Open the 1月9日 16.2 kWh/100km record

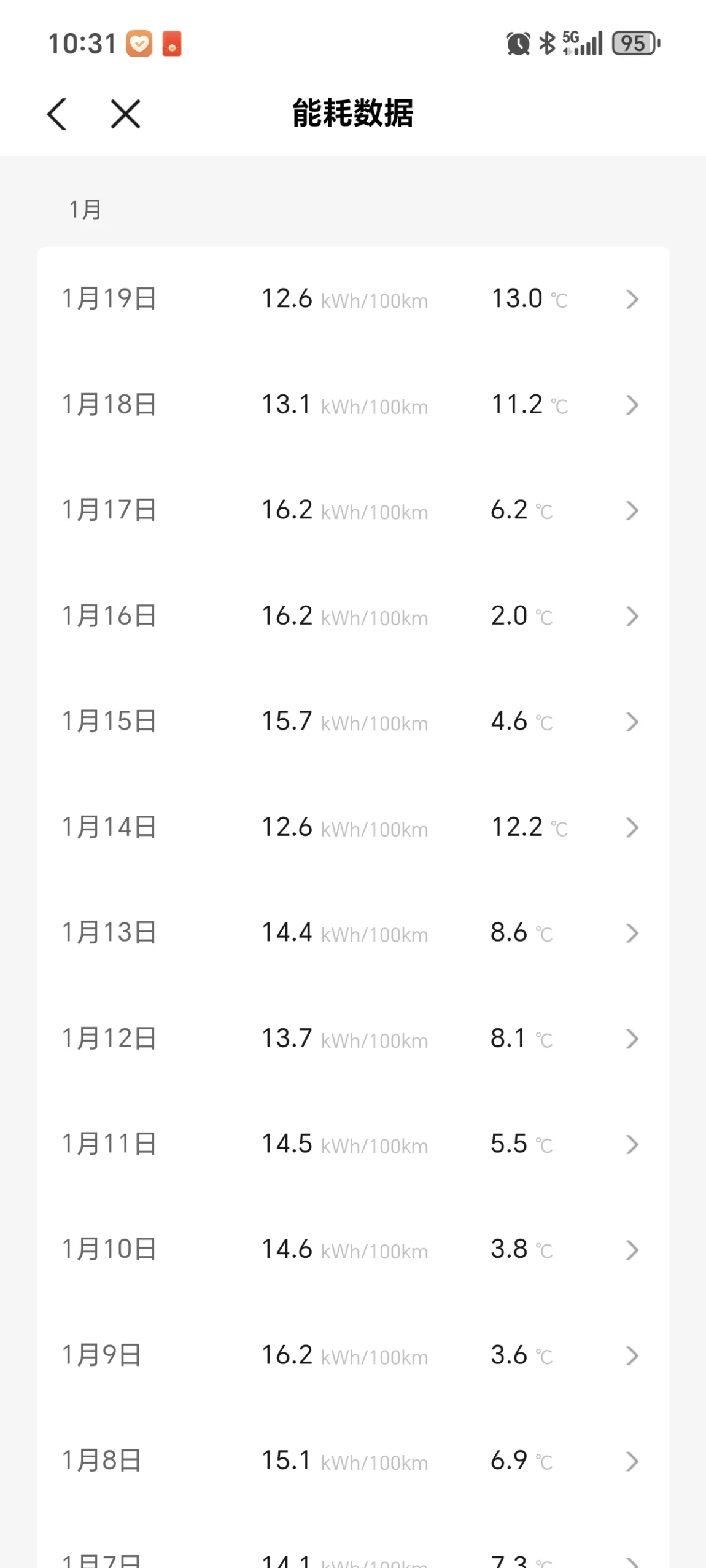[x=353, y=1355]
